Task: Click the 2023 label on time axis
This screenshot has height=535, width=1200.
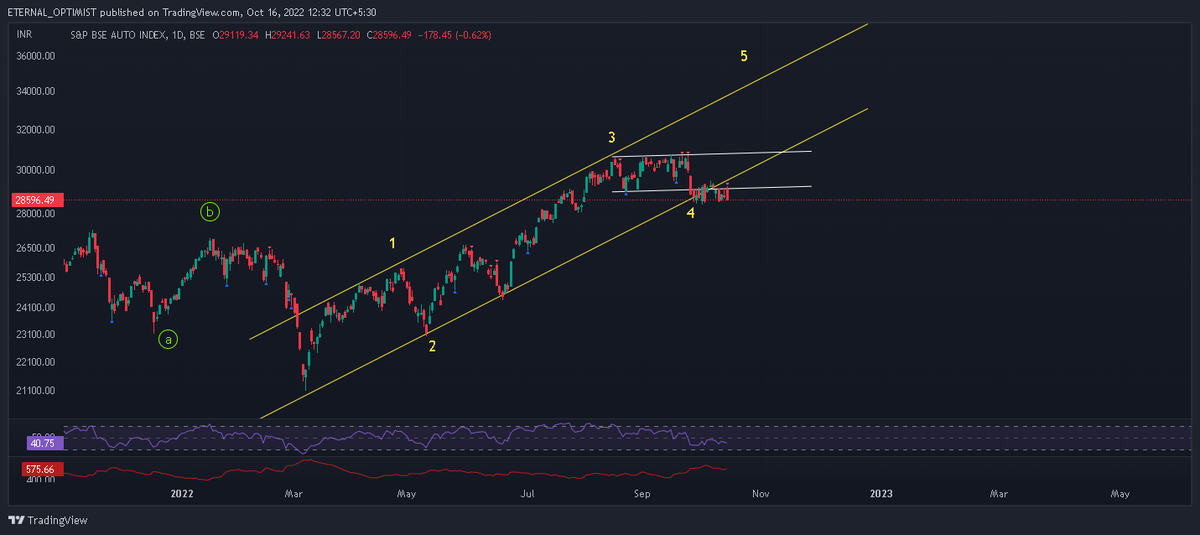Action: point(881,494)
